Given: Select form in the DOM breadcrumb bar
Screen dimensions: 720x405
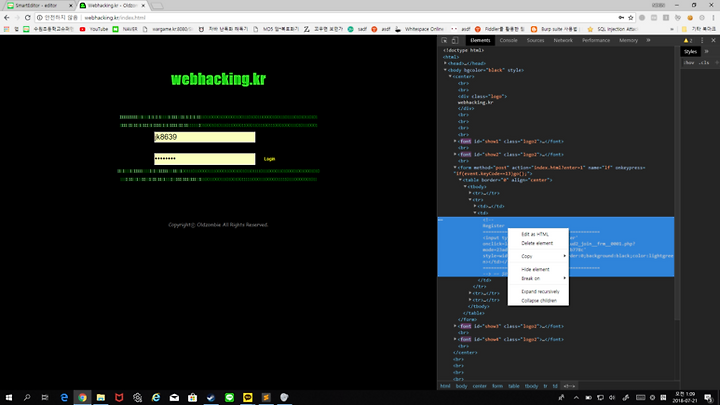Looking at the screenshot, I should (x=497, y=386).
